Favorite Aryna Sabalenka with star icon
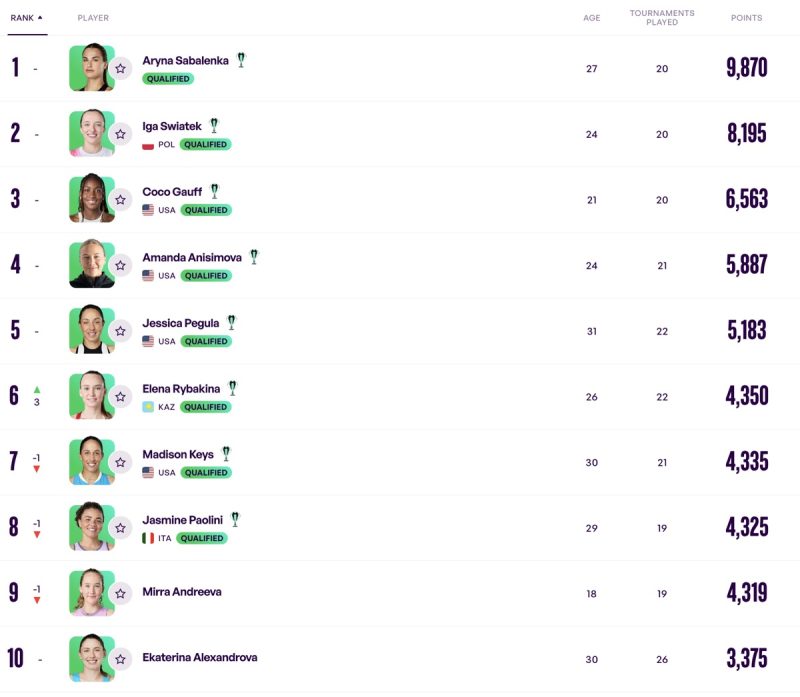Screen dimensions: 800x697 (x=120, y=69)
